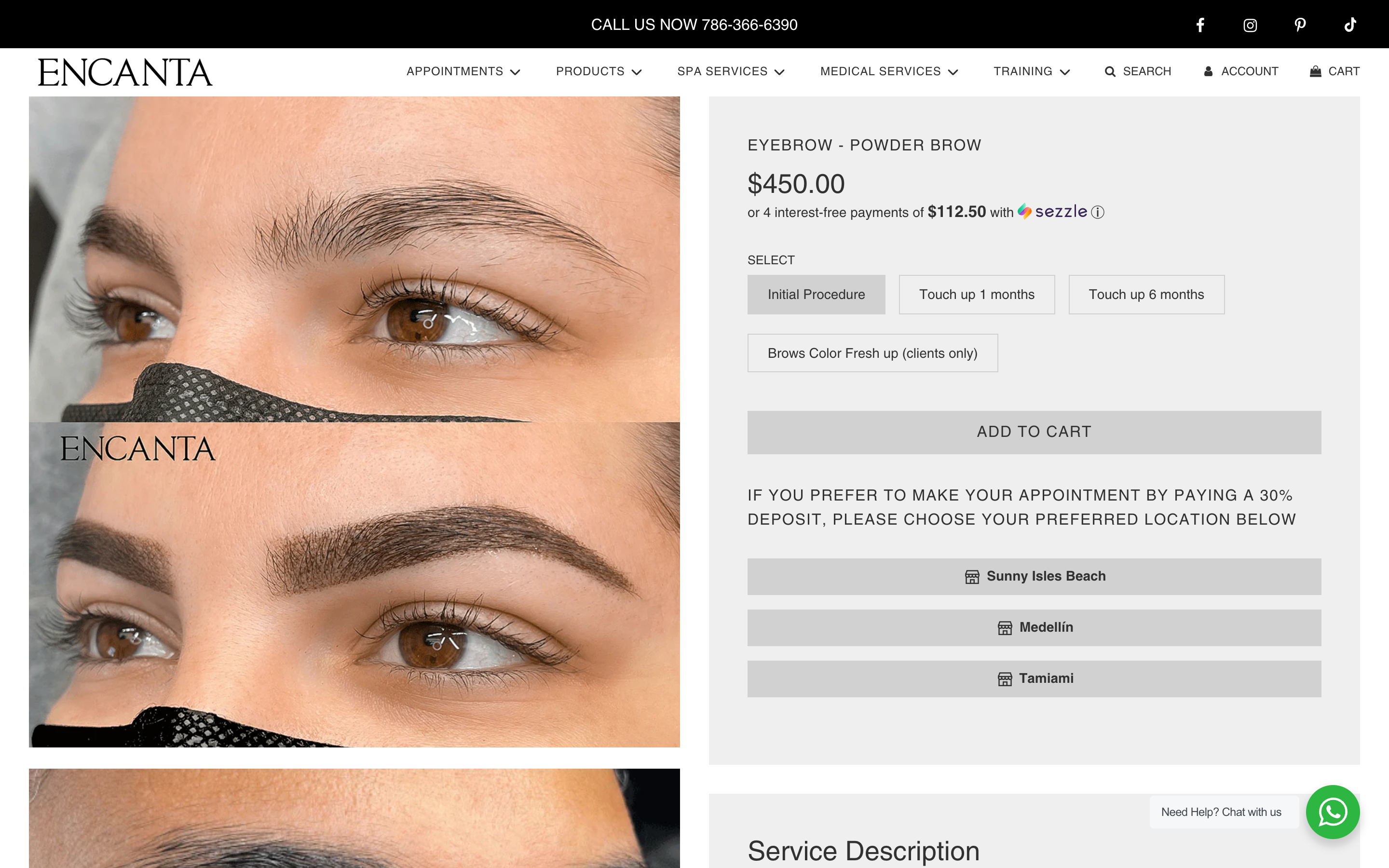Open the Account page
This screenshot has width=1389, height=868.
pos(1241,70)
